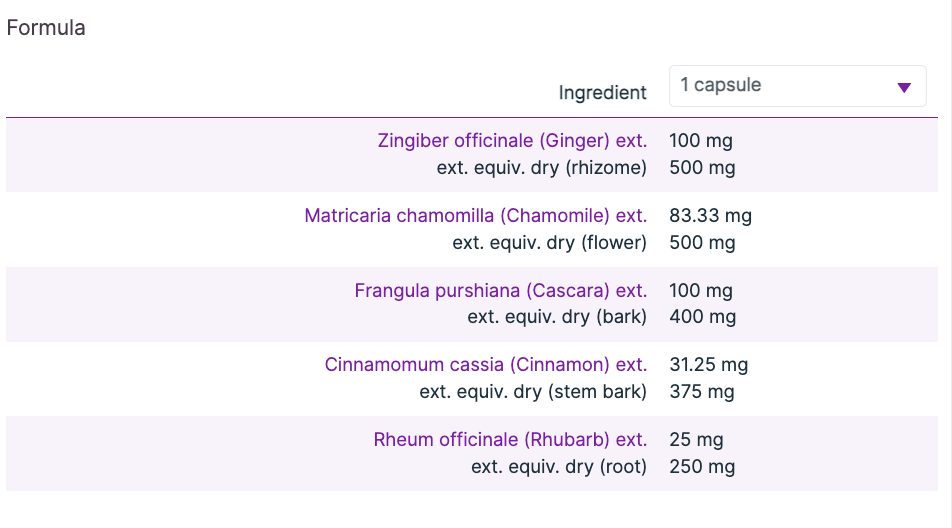
Task: Click the purple dropdown arrow triangle
Action: (904, 87)
